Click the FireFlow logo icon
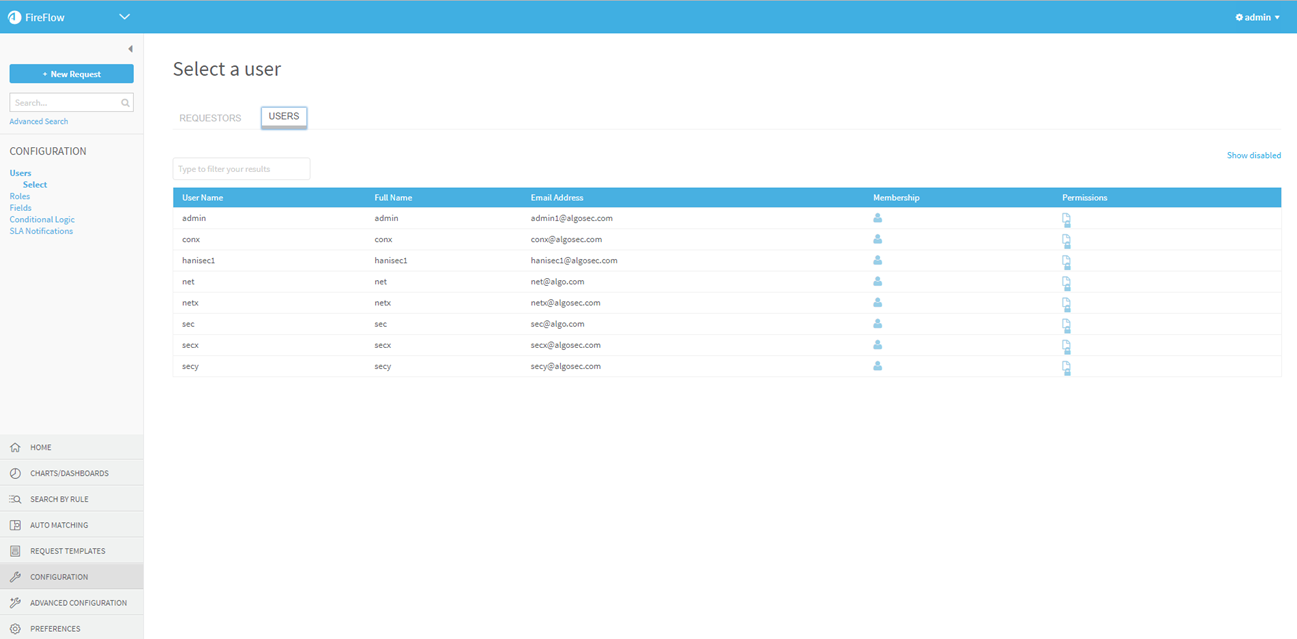The image size is (1297, 639). pyautogui.click(x=14, y=17)
